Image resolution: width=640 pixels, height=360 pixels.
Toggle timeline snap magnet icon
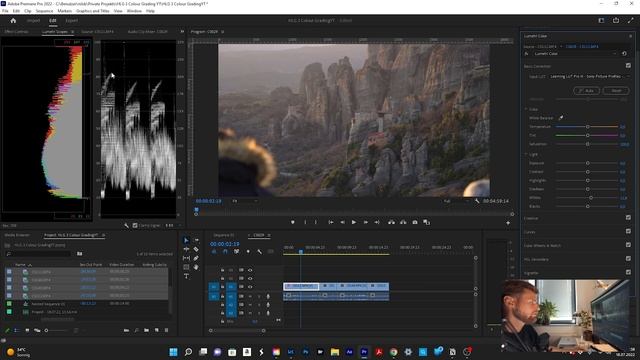point(225,251)
